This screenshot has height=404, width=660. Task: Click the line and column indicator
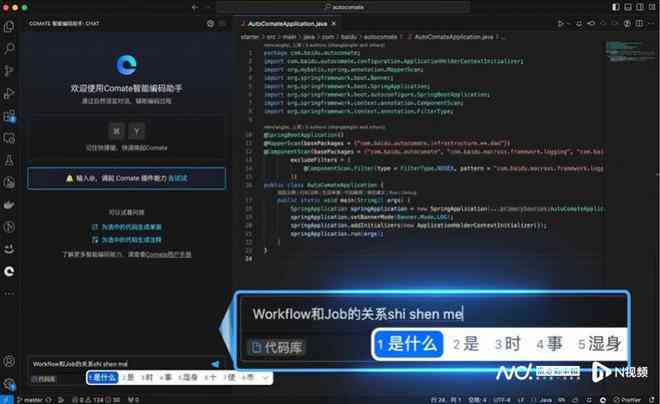pos(445,400)
